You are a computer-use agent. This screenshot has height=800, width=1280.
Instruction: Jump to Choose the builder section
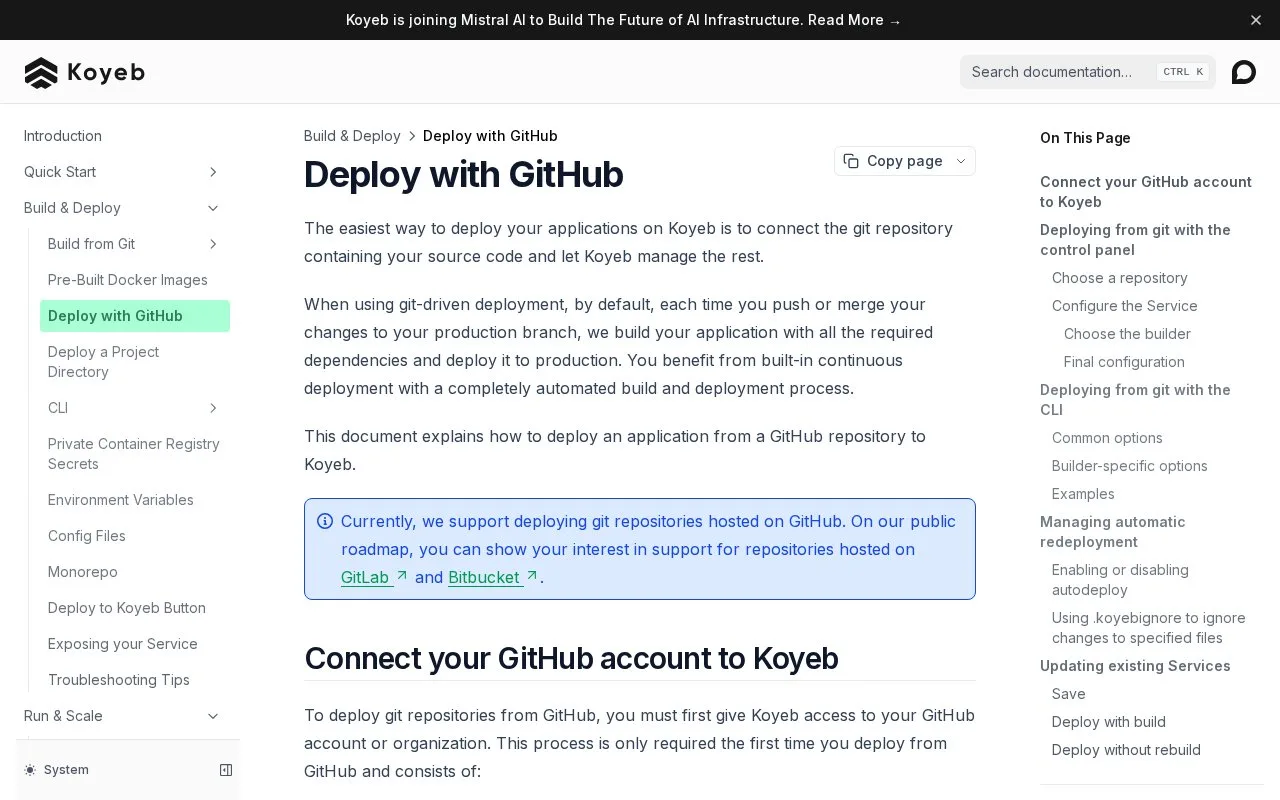[x=1128, y=334]
